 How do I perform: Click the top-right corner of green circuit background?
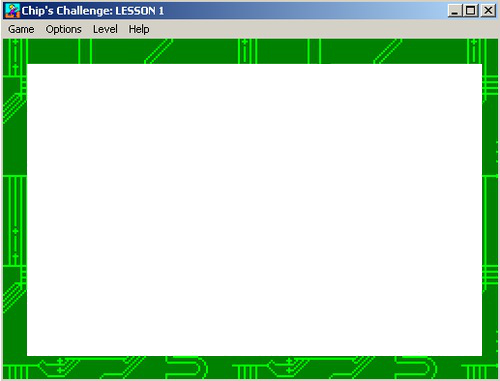(490, 51)
